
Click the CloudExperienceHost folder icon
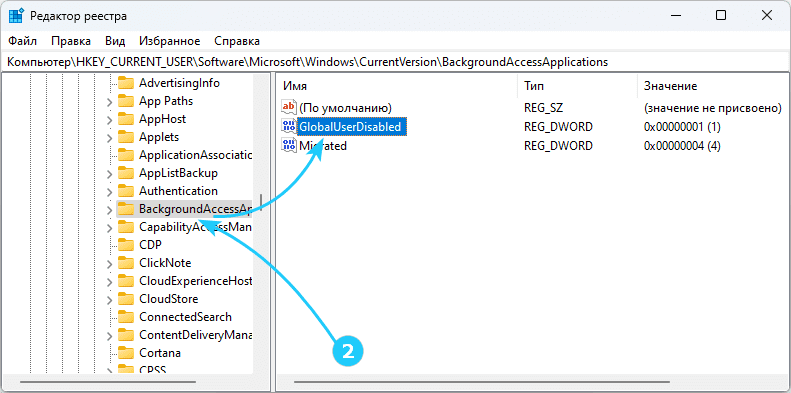click(126, 281)
